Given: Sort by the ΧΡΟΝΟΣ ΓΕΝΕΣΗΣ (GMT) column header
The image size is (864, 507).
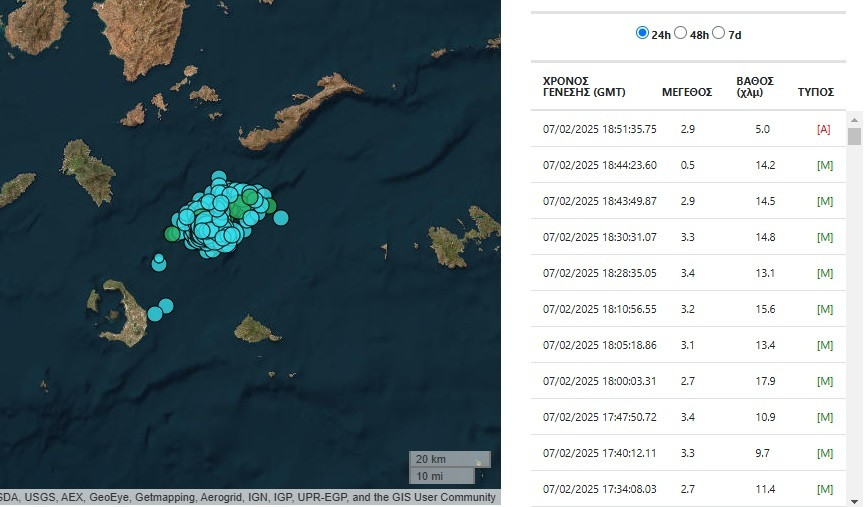Looking at the screenshot, I should (x=584, y=86).
